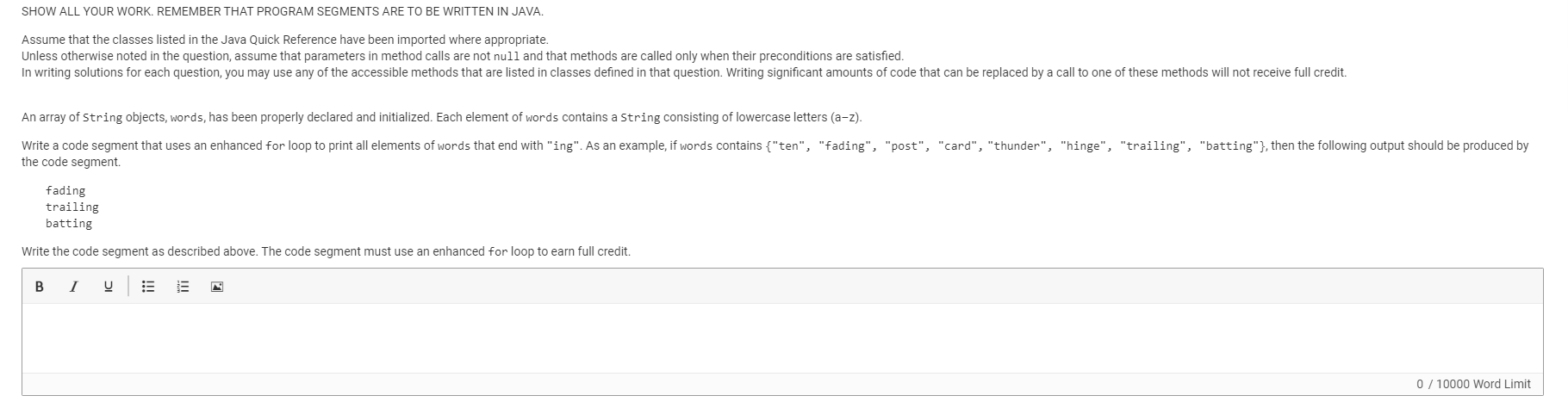Click the "ing" string literal in the prompt
Viewport: 1568px width, 408px height.
[x=563, y=145]
